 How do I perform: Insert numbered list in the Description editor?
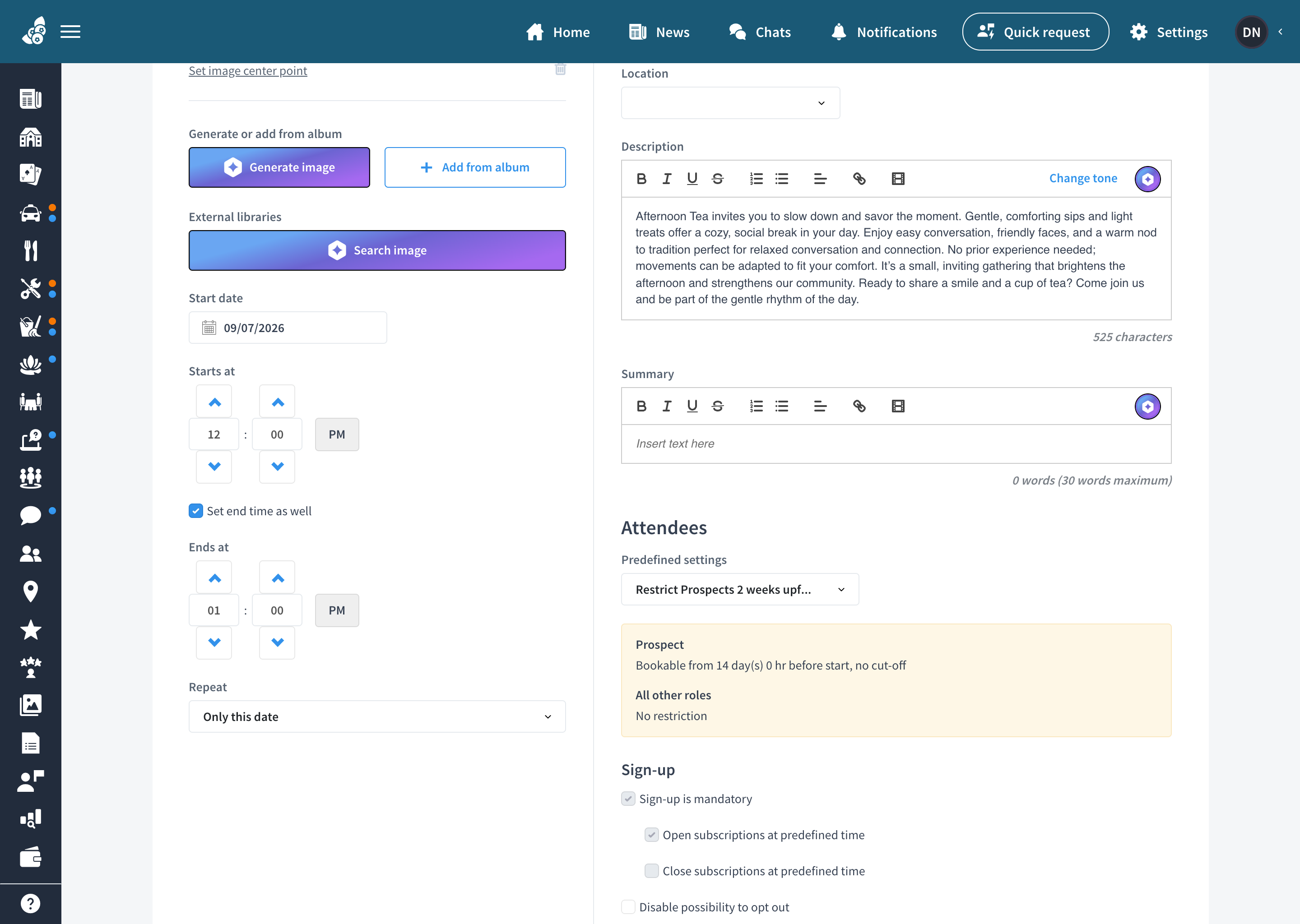coord(757,179)
